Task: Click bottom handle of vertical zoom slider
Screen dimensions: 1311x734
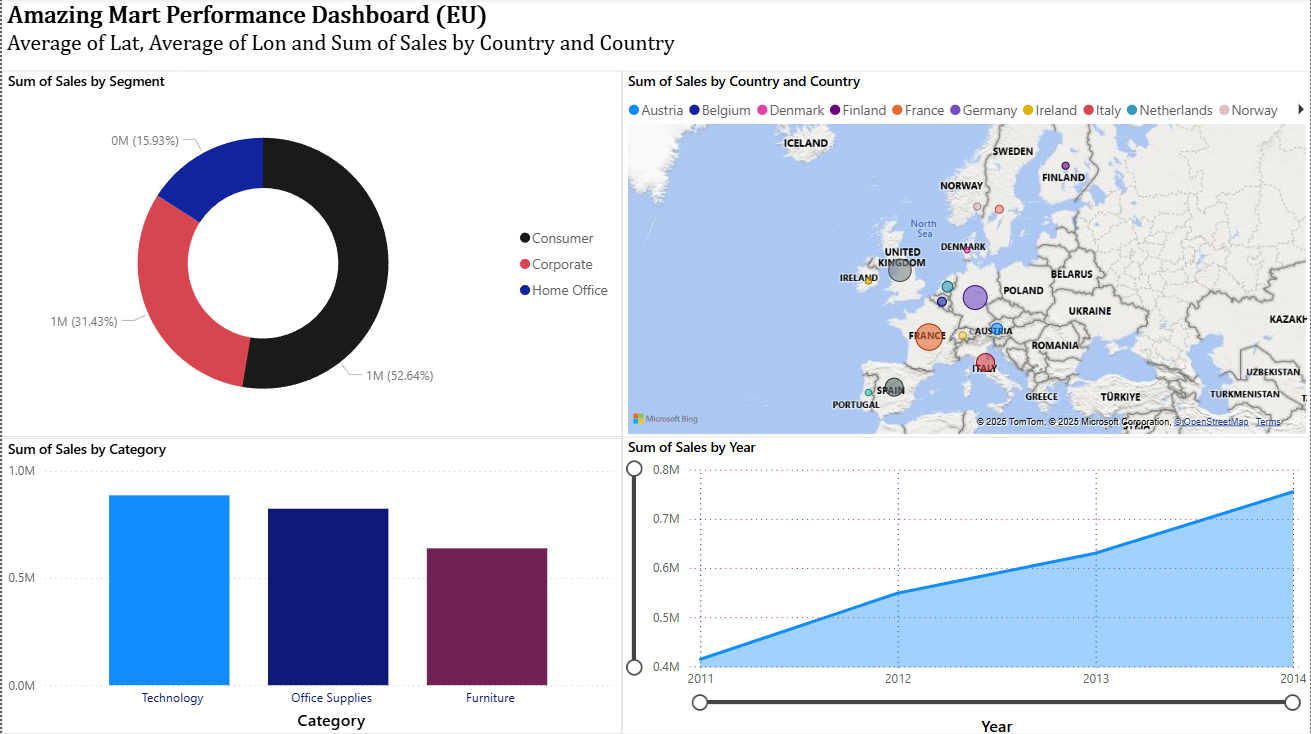Action: [634, 667]
